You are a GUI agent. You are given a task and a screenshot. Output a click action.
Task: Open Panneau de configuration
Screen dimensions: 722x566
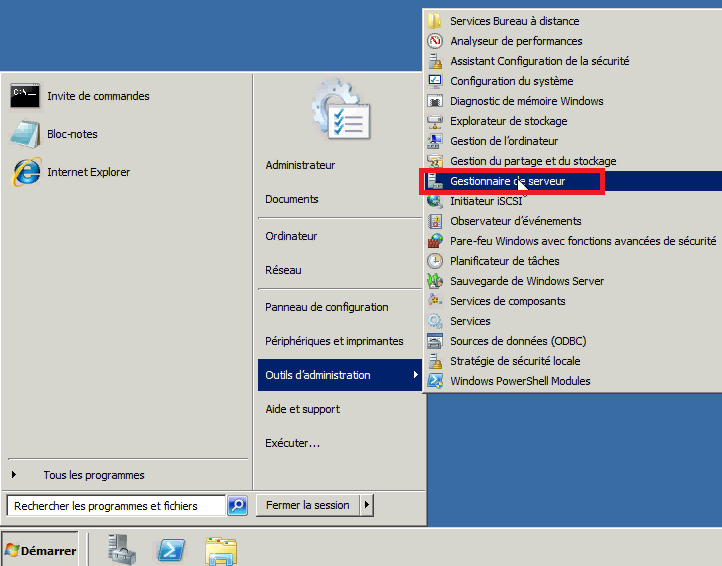[x=327, y=307]
